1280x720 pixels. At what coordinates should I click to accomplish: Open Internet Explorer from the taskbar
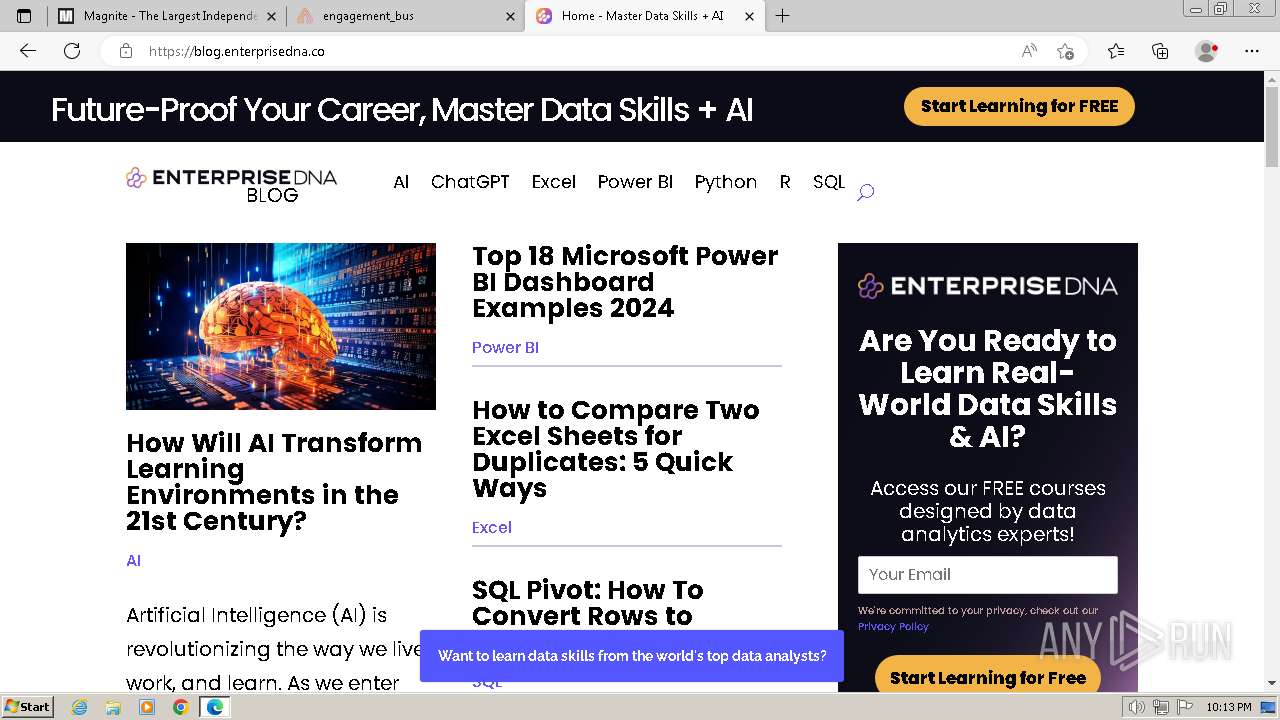coord(80,707)
